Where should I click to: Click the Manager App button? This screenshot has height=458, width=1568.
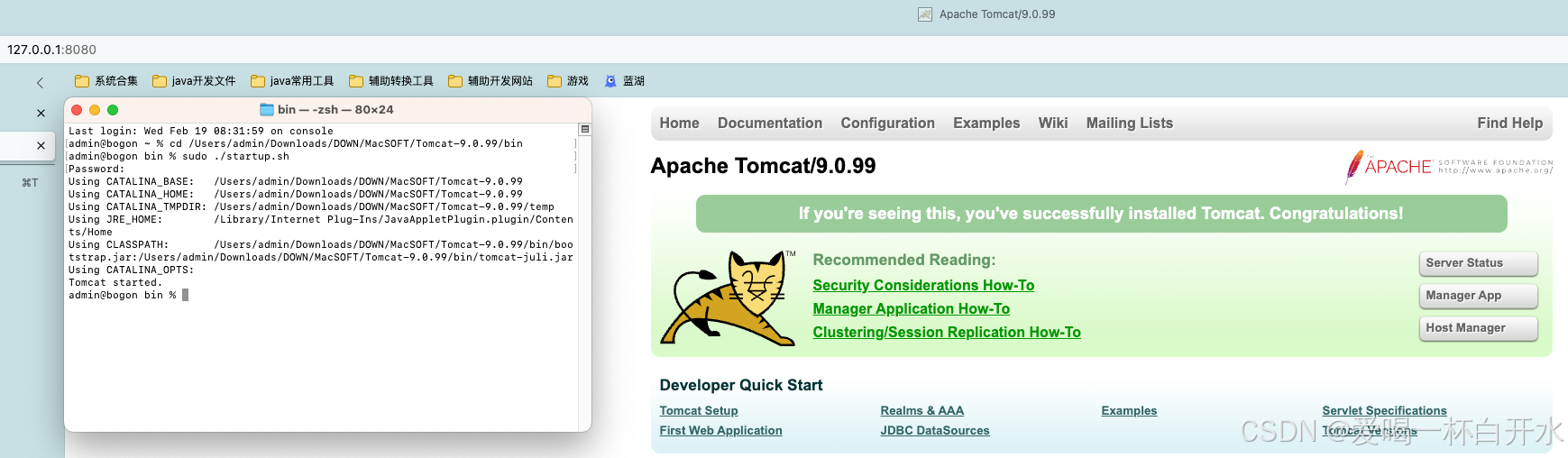(x=1479, y=296)
